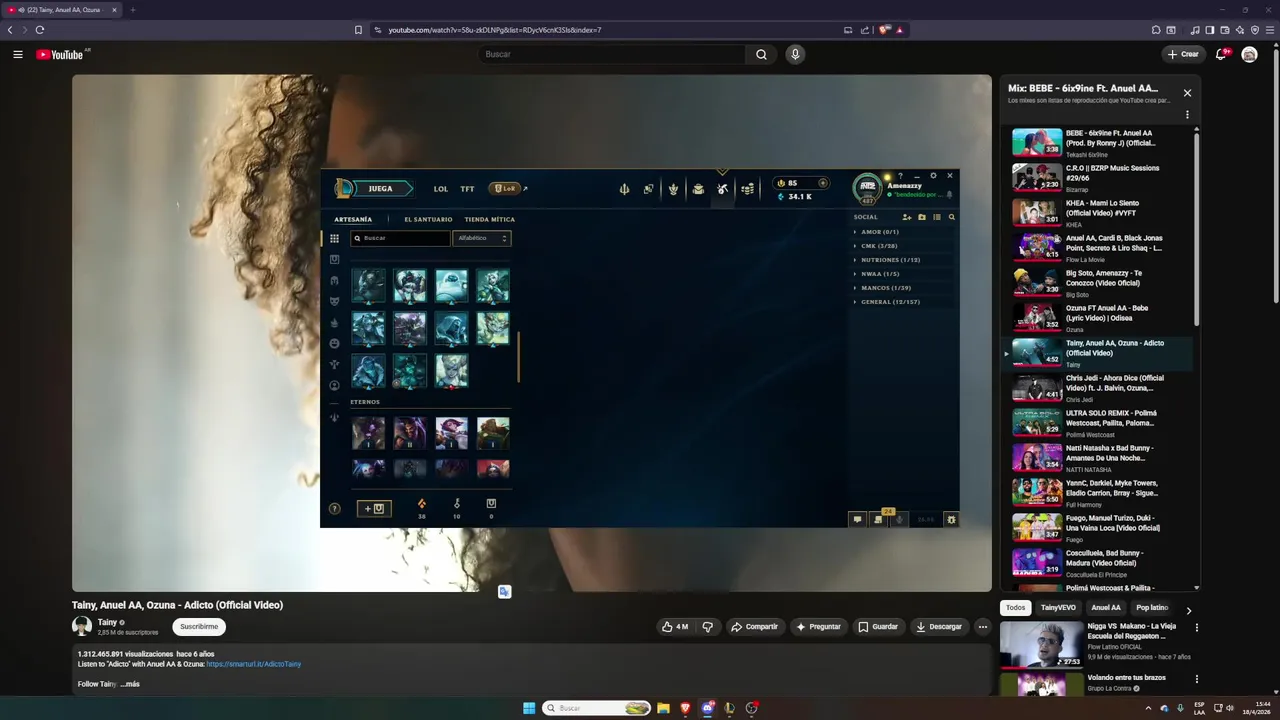Share the video via Compartir

pos(754,627)
